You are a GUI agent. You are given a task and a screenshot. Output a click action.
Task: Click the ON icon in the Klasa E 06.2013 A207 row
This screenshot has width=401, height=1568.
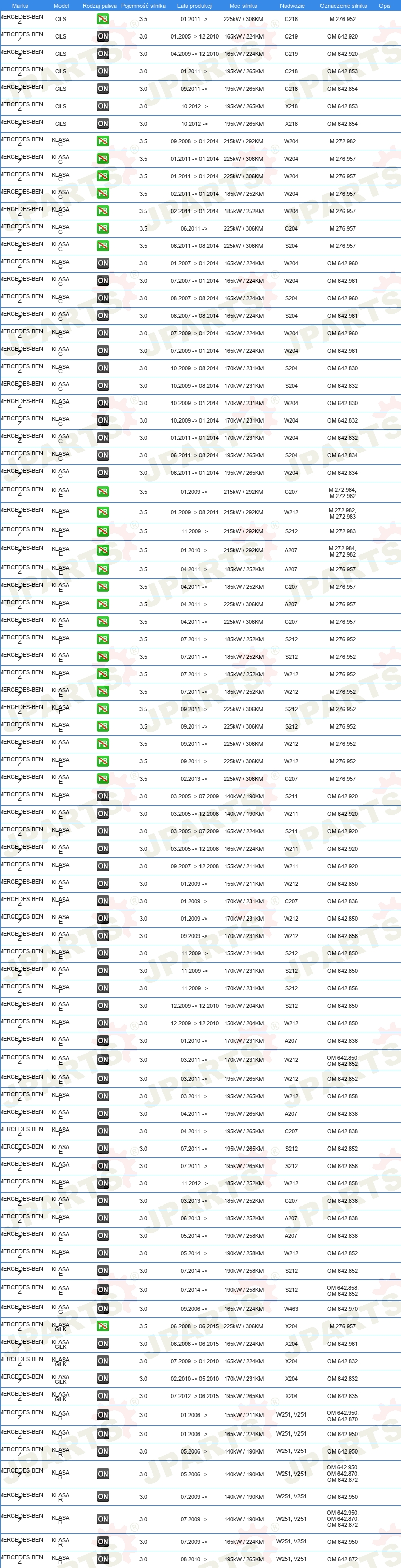point(103,1218)
